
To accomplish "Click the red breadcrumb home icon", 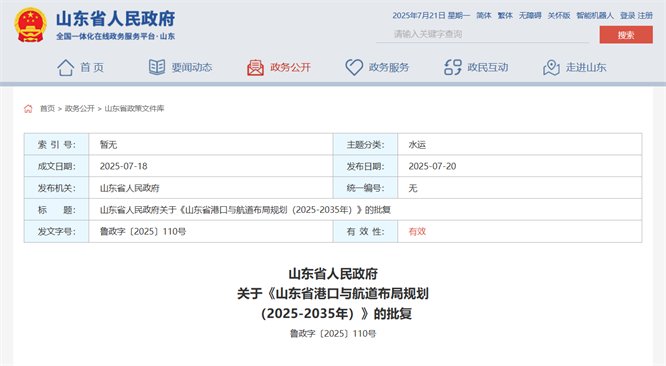I will [28, 109].
